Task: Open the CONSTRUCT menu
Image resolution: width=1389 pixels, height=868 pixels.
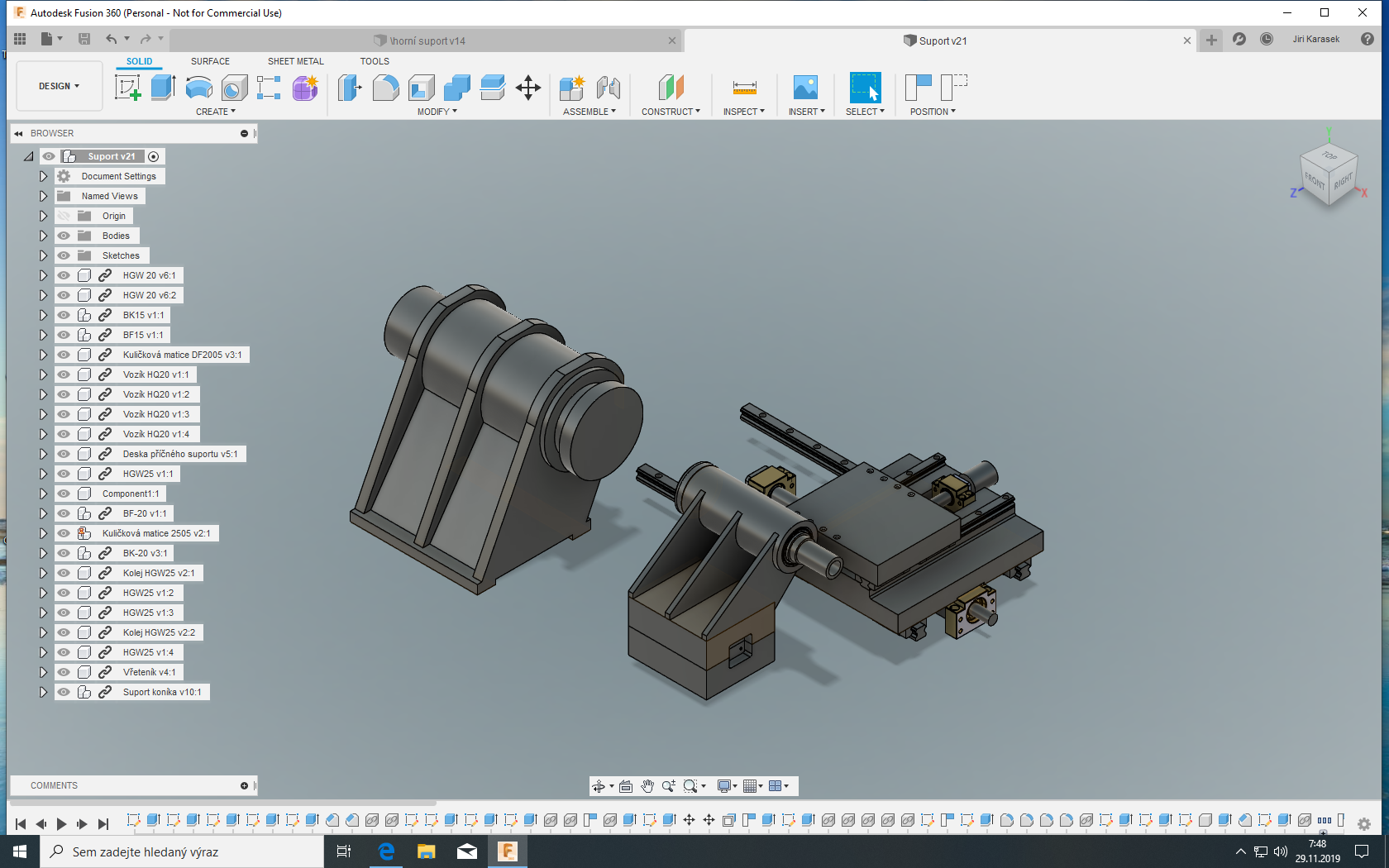Action: coord(671,112)
